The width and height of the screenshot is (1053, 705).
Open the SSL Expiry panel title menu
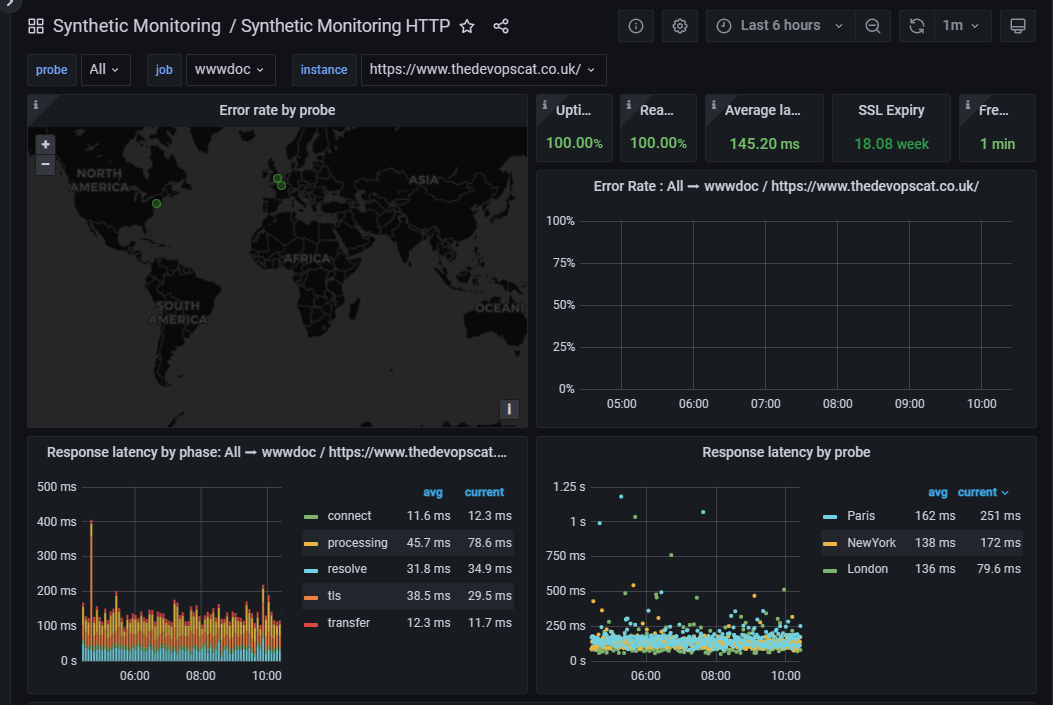point(891,110)
